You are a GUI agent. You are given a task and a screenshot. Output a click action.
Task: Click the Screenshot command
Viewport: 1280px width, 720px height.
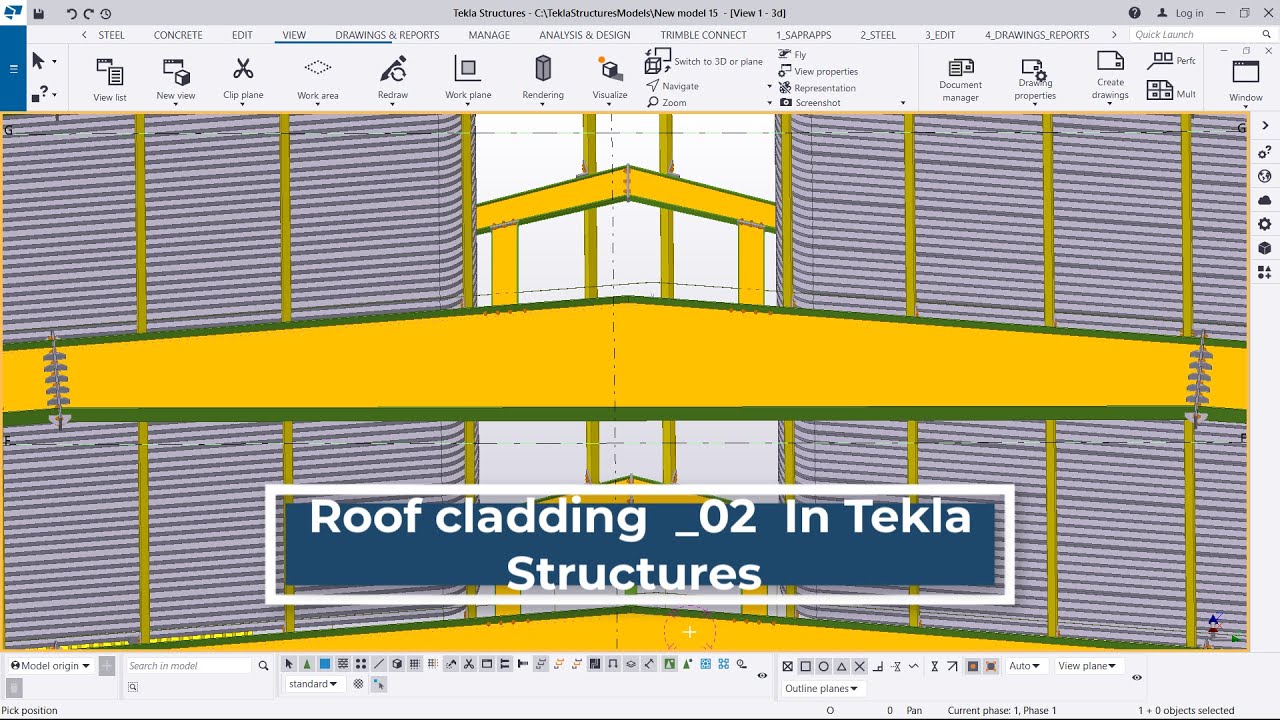(x=810, y=102)
